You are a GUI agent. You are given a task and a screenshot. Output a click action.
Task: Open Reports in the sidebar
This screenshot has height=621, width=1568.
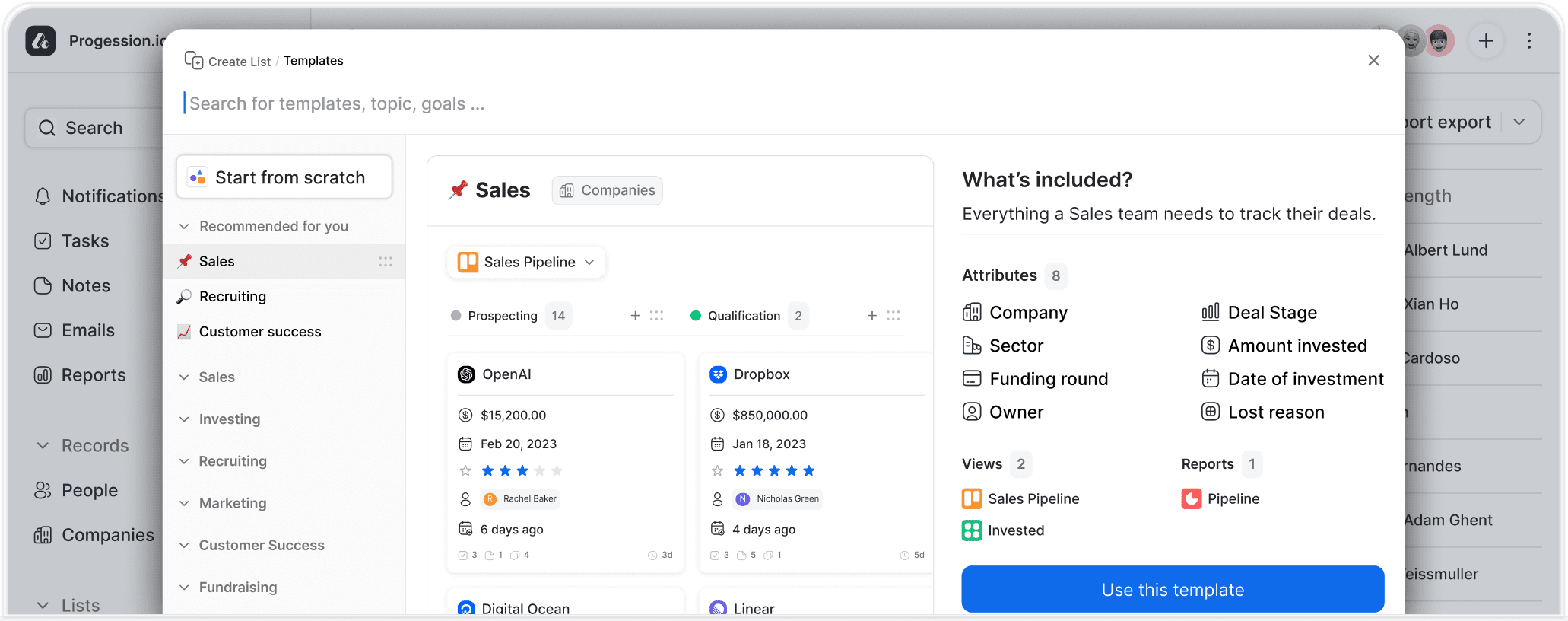(x=80, y=375)
